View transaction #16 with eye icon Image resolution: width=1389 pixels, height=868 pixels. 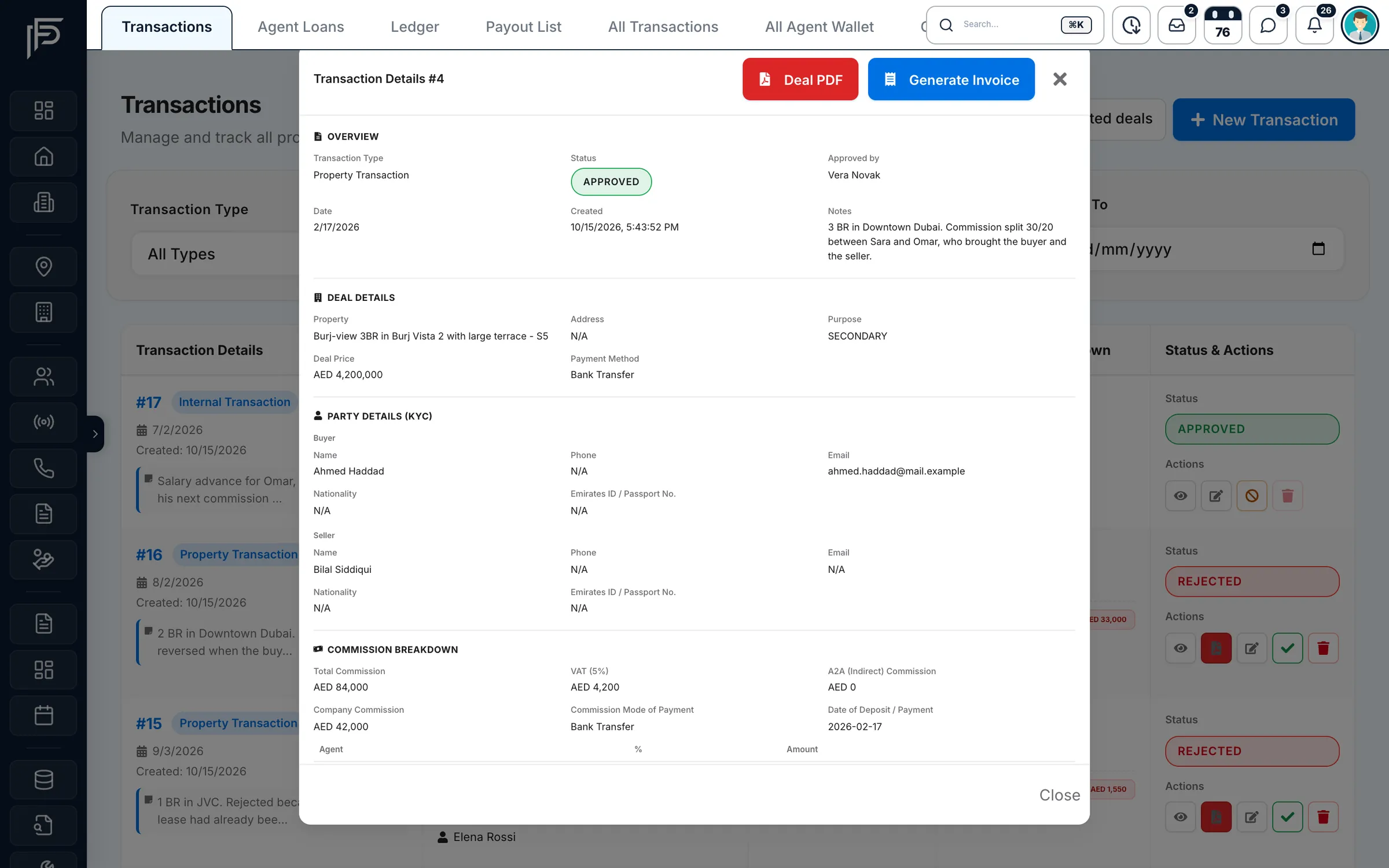click(1181, 648)
